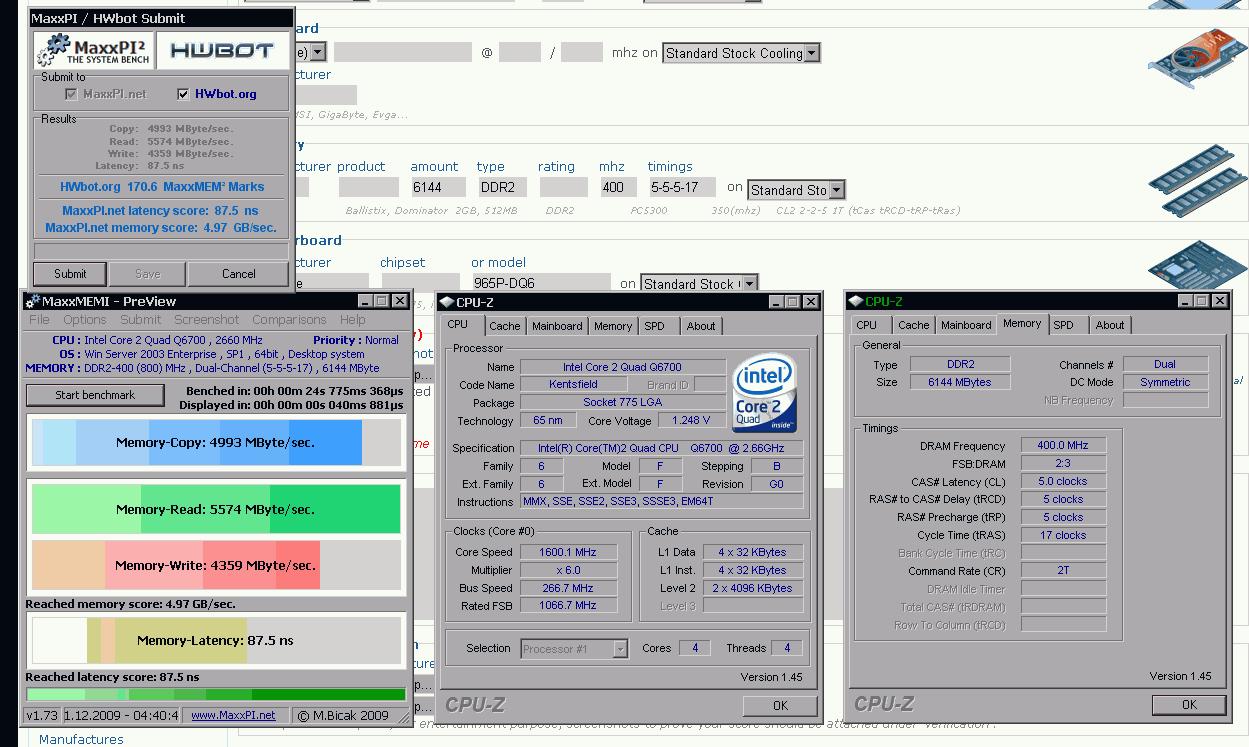Toggle the HWbot.org submit checkbox
This screenshot has width=1249, height=747.
183,94
